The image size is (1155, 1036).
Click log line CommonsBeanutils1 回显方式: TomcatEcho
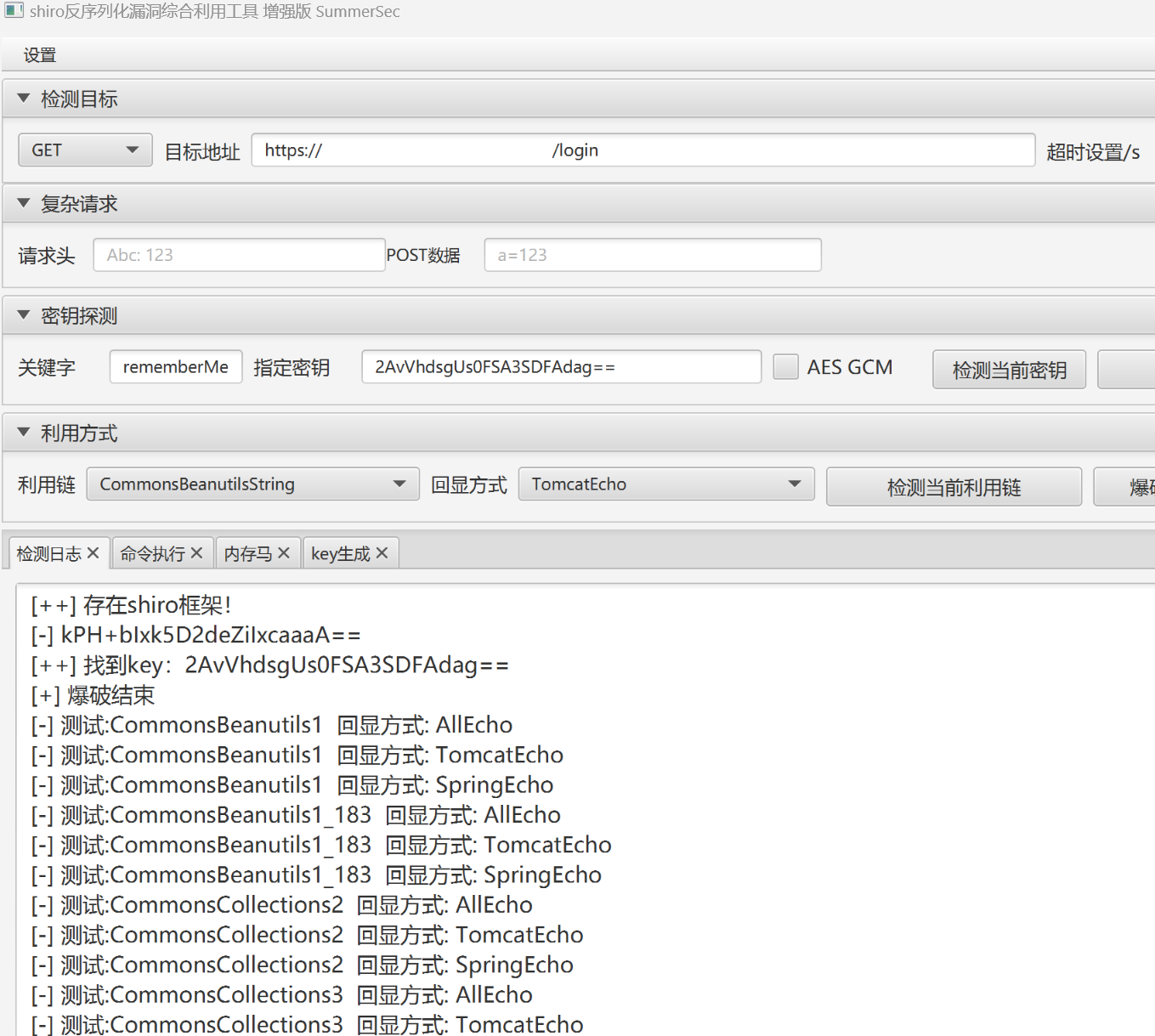pos(297,755)
